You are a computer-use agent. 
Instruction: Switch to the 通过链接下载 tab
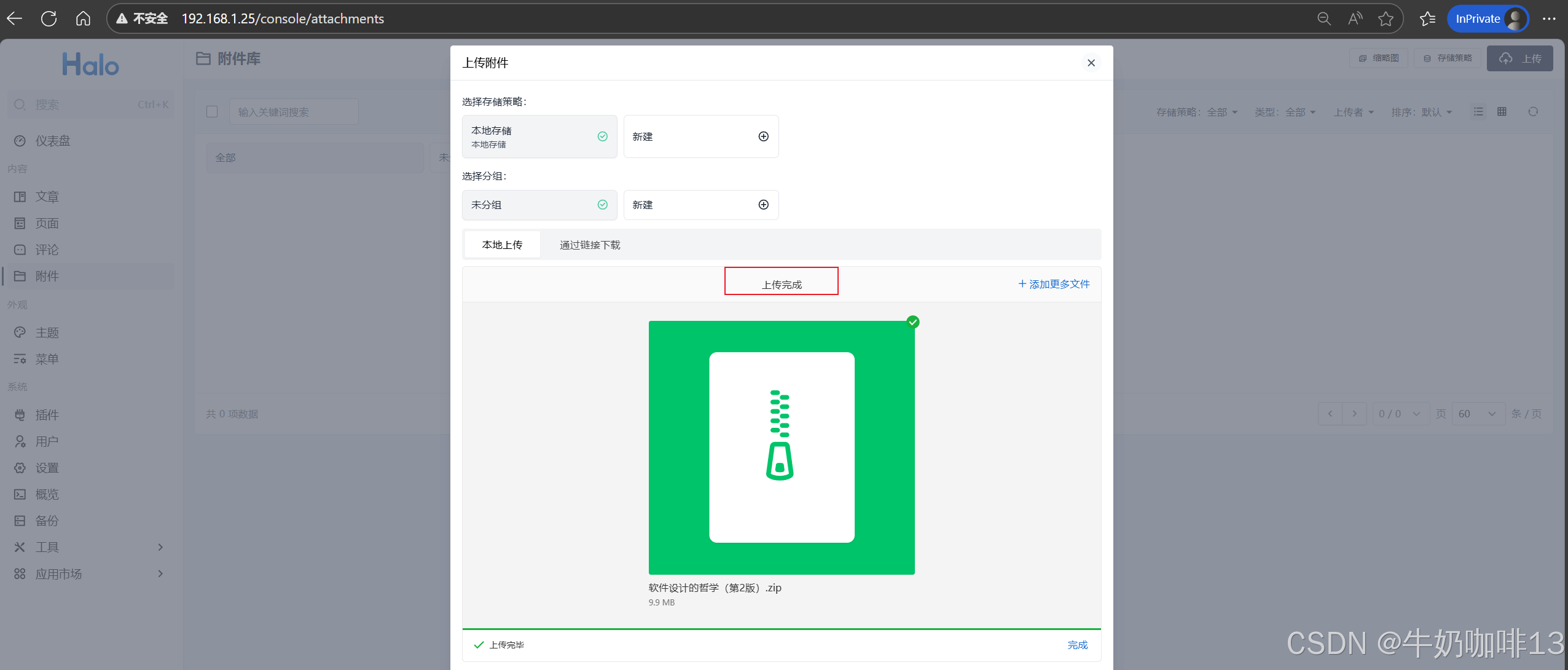[589, 245]
